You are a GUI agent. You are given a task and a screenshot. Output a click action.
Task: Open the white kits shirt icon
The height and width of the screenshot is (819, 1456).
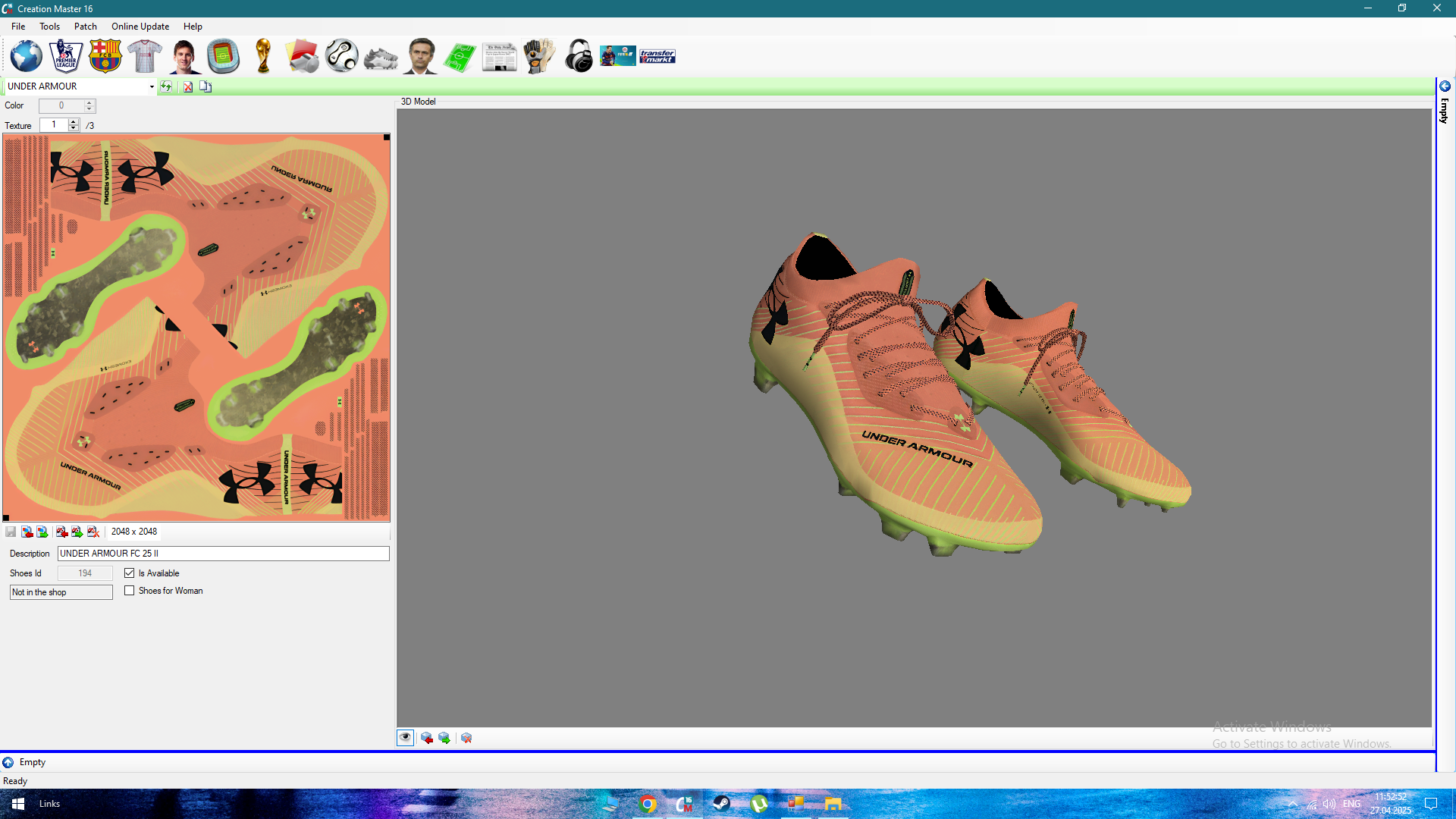tap(144, 56)
